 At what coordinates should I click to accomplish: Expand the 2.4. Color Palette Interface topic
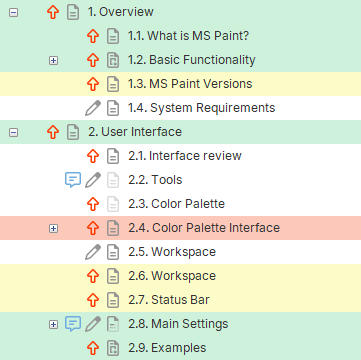click(53, 228)
